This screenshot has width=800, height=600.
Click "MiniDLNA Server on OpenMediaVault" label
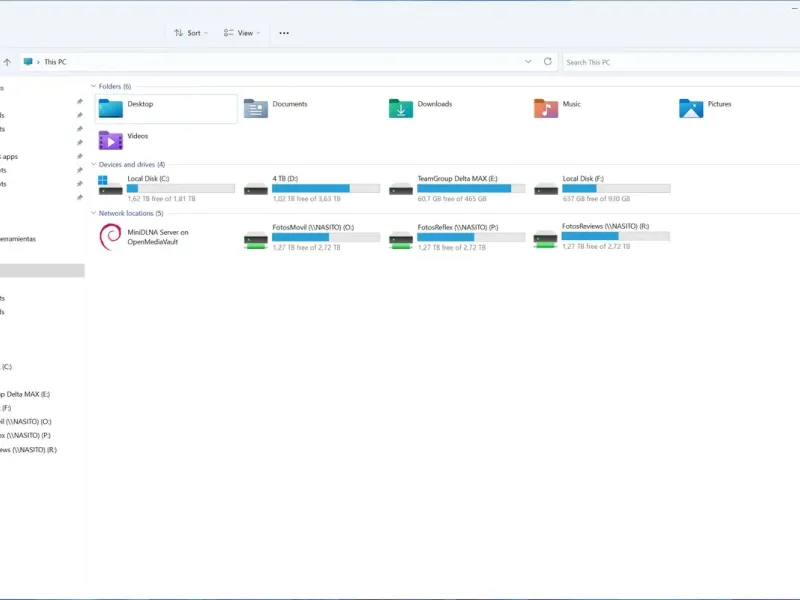coord(158,237)
